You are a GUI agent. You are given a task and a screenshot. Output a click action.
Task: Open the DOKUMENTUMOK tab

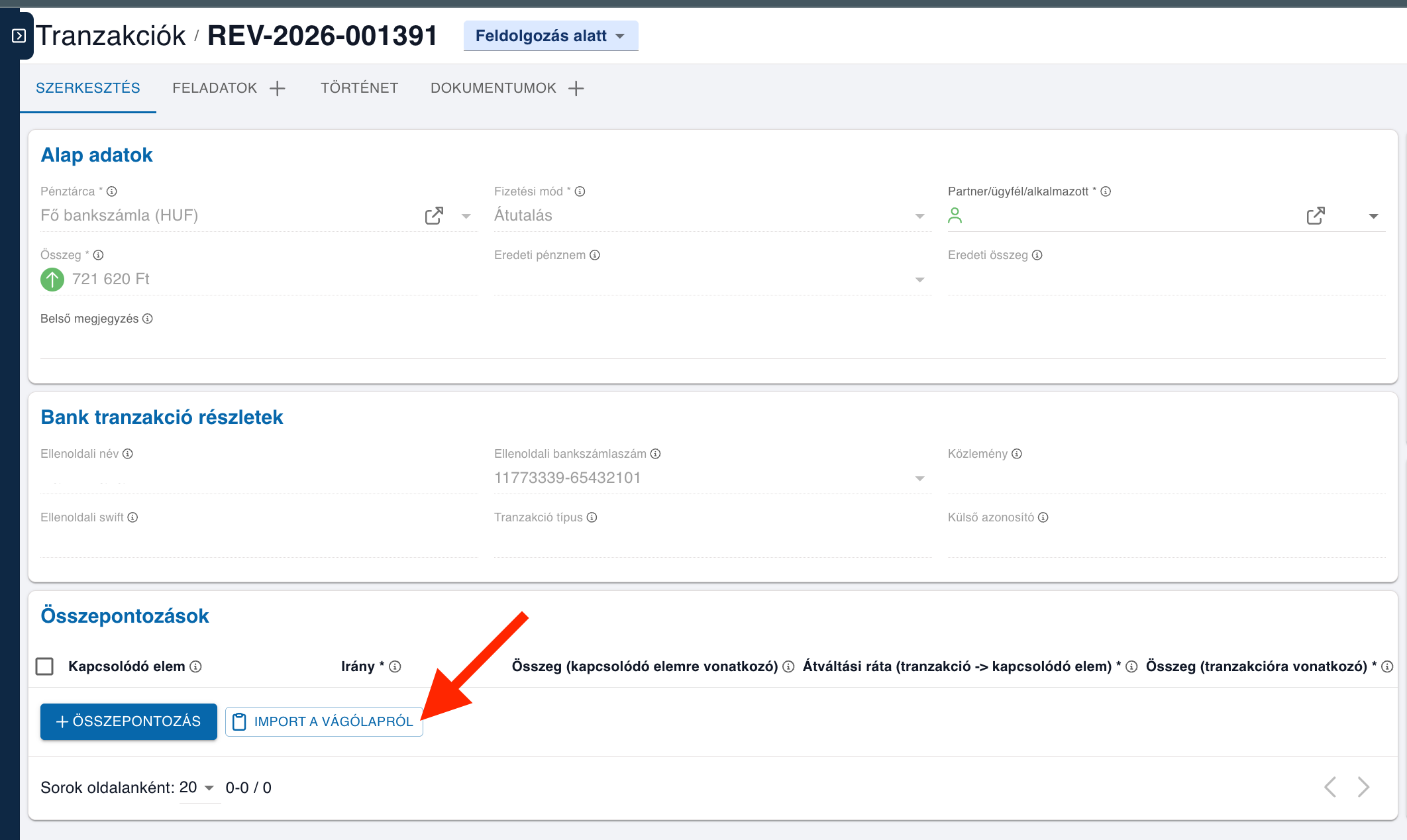coord(494,88)
